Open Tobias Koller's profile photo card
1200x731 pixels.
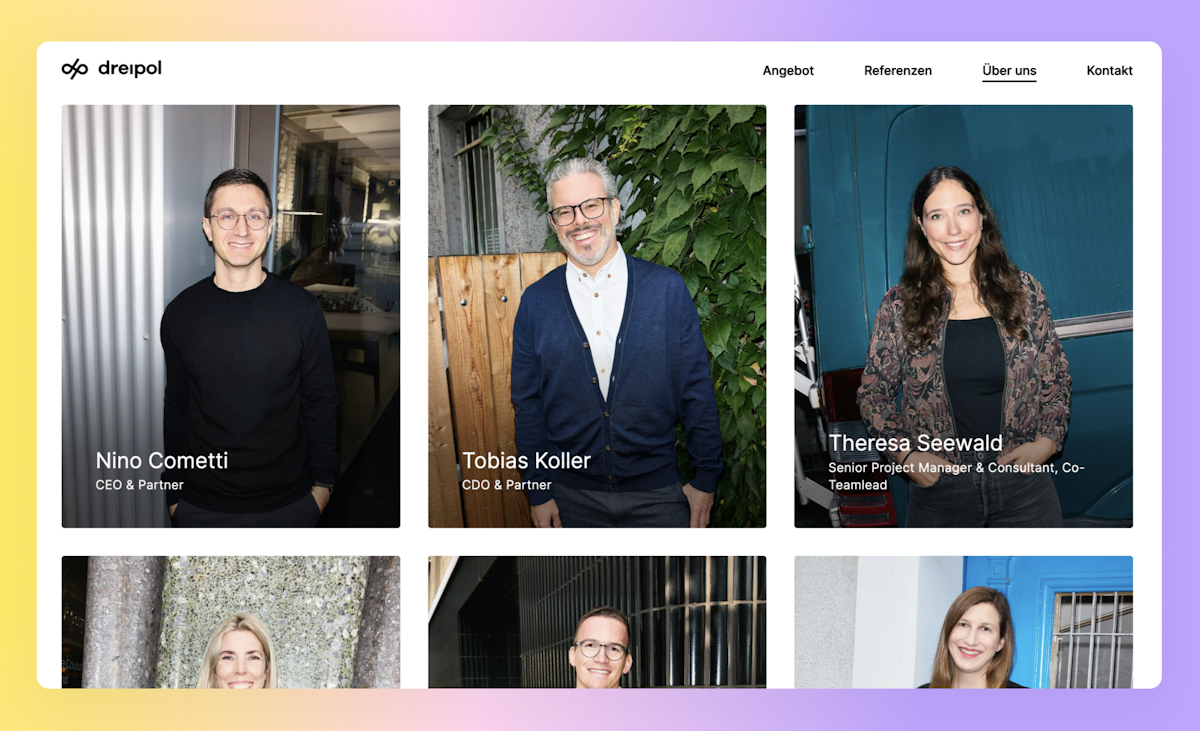coord(597,316)
